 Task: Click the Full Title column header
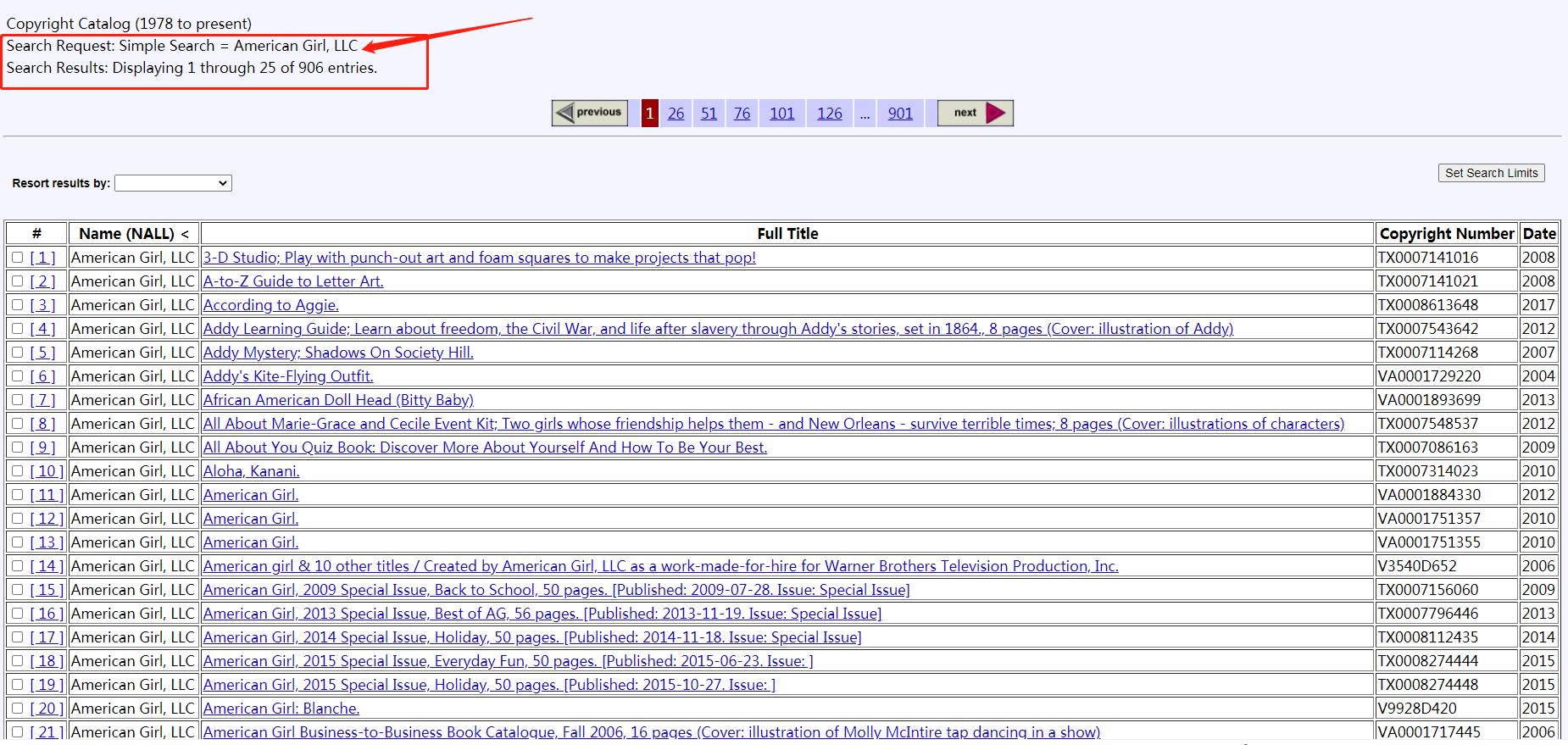pyautogui.click(x=787, y=234)
